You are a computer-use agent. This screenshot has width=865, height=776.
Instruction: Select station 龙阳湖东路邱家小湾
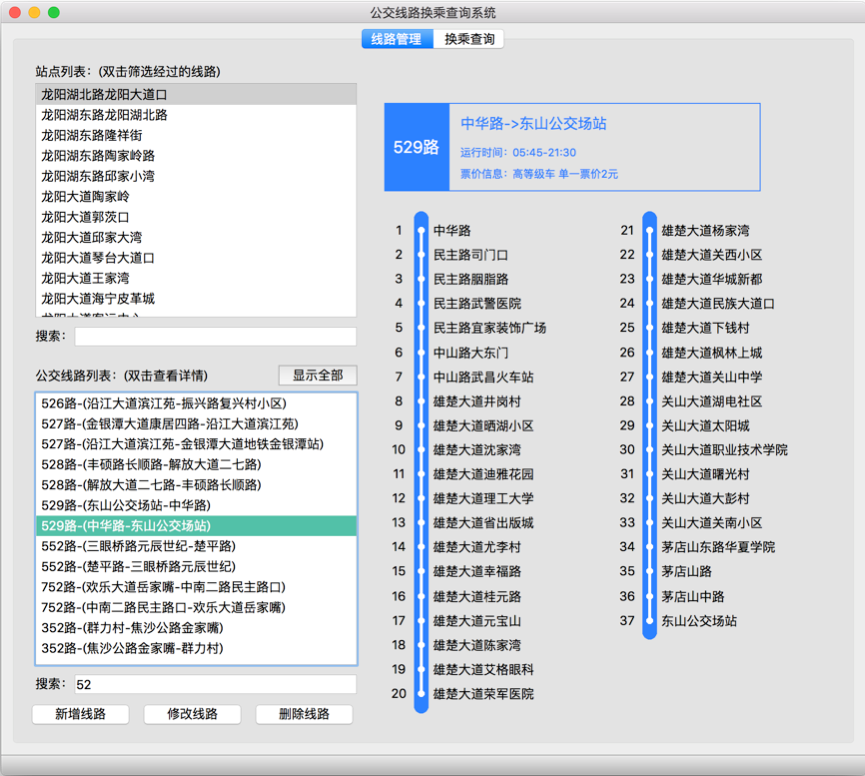196,176
